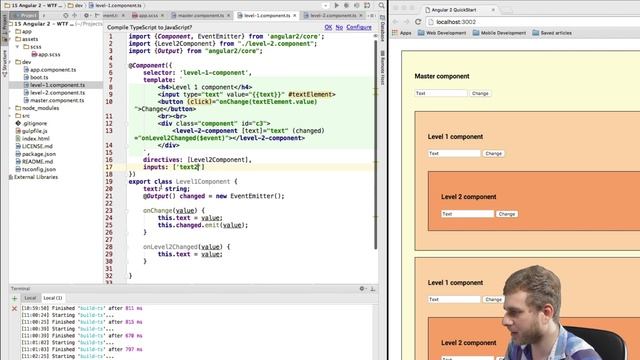The image size is (640, 360).
Task: Switch to level-2.component.ts editor tab
Action: tap(333, 16)
